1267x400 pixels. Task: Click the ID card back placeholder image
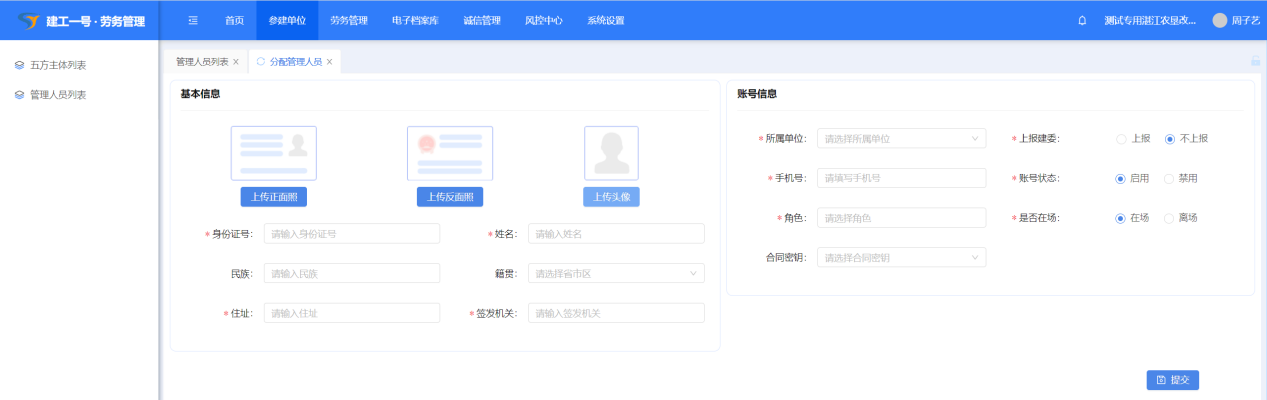coord(449,152)
